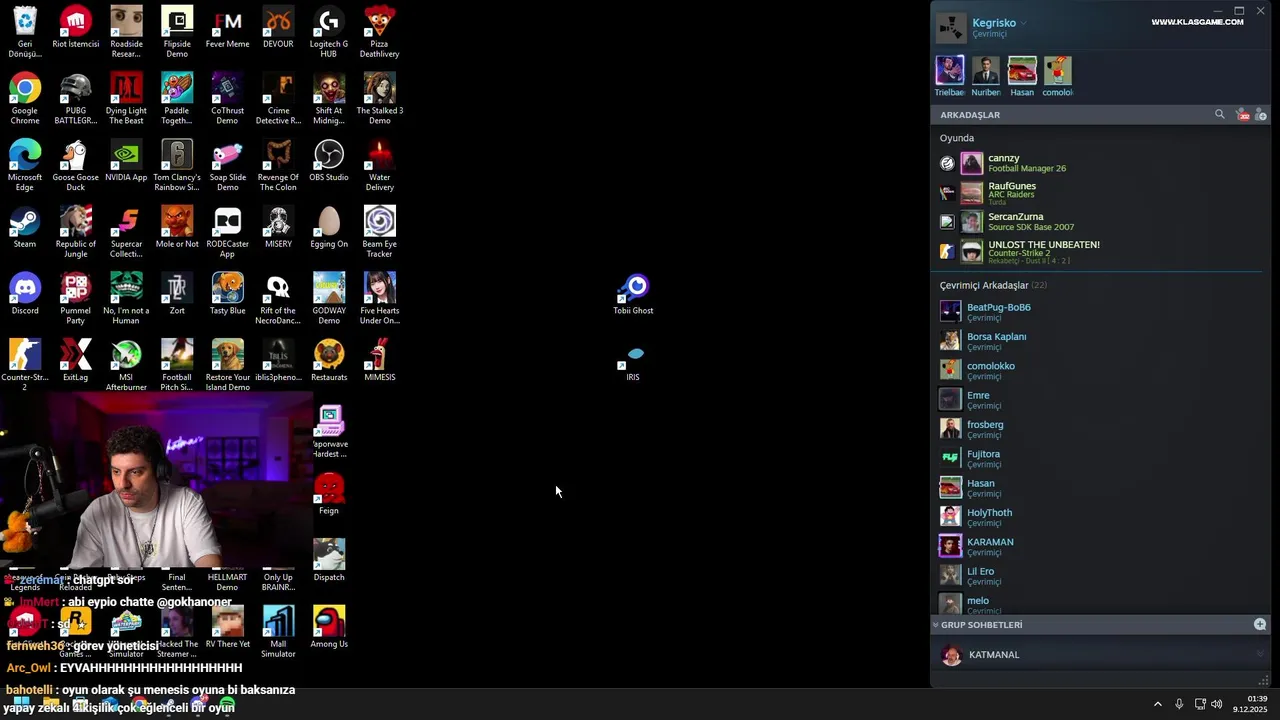Viewport: 1280px width, 720px height.
Task: Open chat with Lil Ero
Action: [x=1100, y=575]
